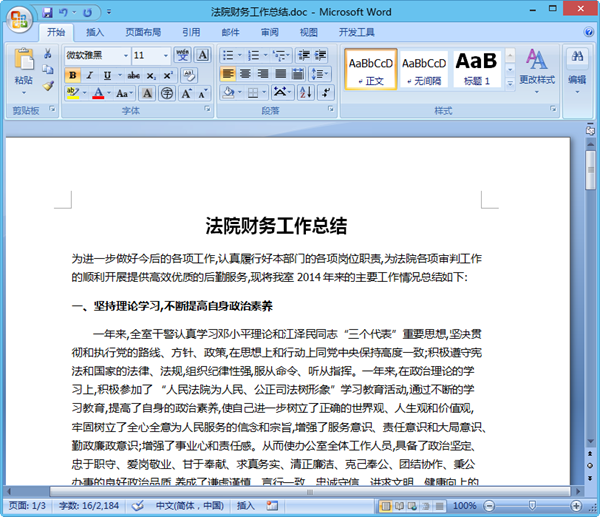The width and height of the screenshot is (600, 517).
Task: Customize the Quick Access Toolbar
Action: 109,13
